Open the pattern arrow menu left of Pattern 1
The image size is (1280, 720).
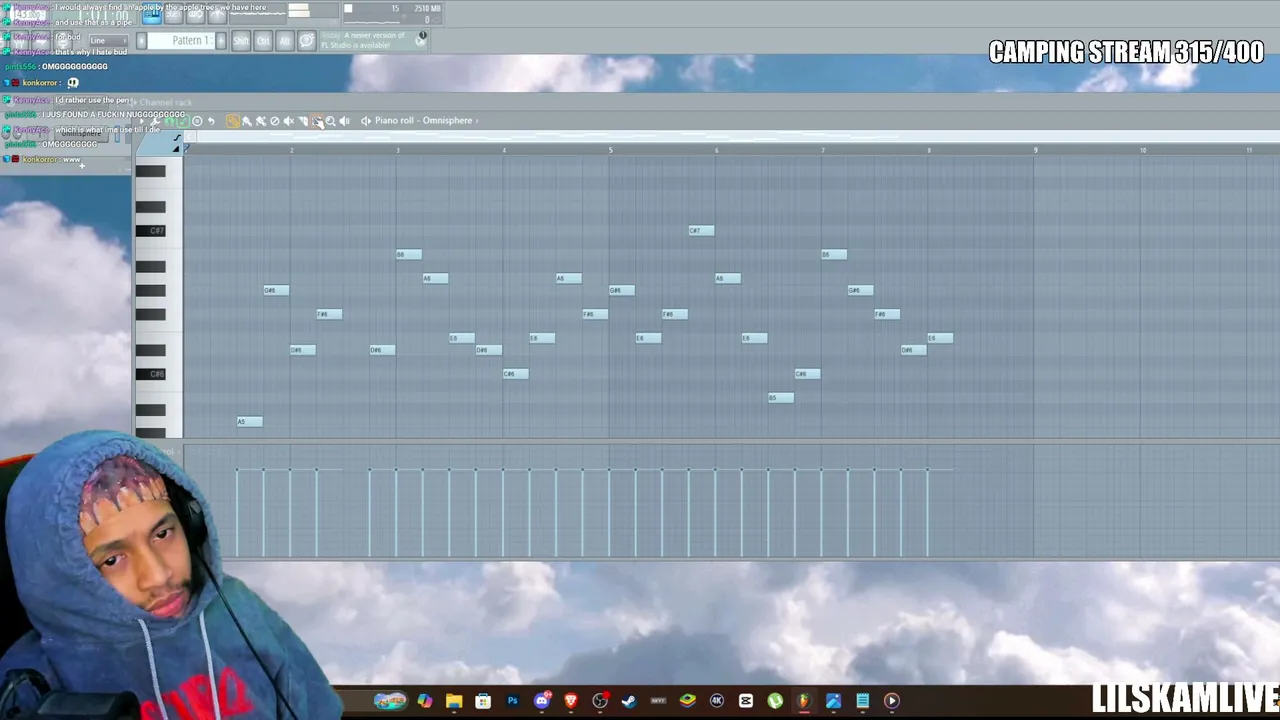click(141, 41)
